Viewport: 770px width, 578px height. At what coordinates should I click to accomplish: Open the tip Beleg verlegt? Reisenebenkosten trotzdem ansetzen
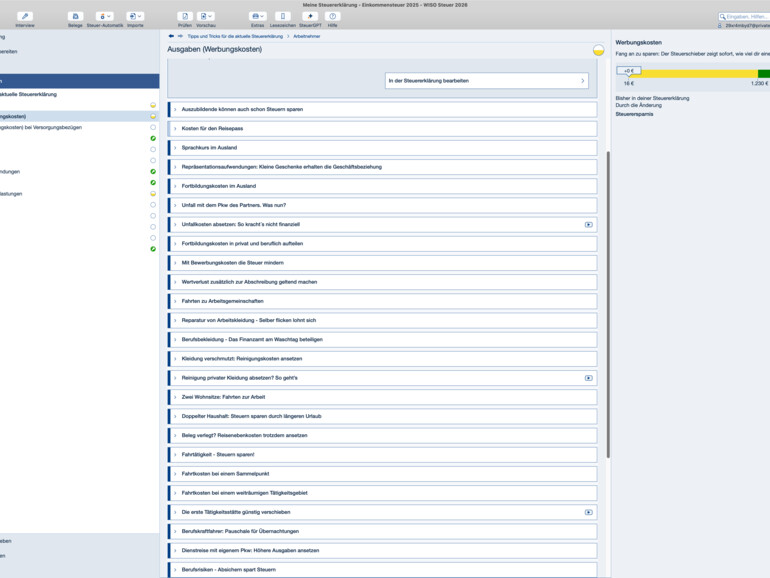pyautogui.click(x=383, y=435)
